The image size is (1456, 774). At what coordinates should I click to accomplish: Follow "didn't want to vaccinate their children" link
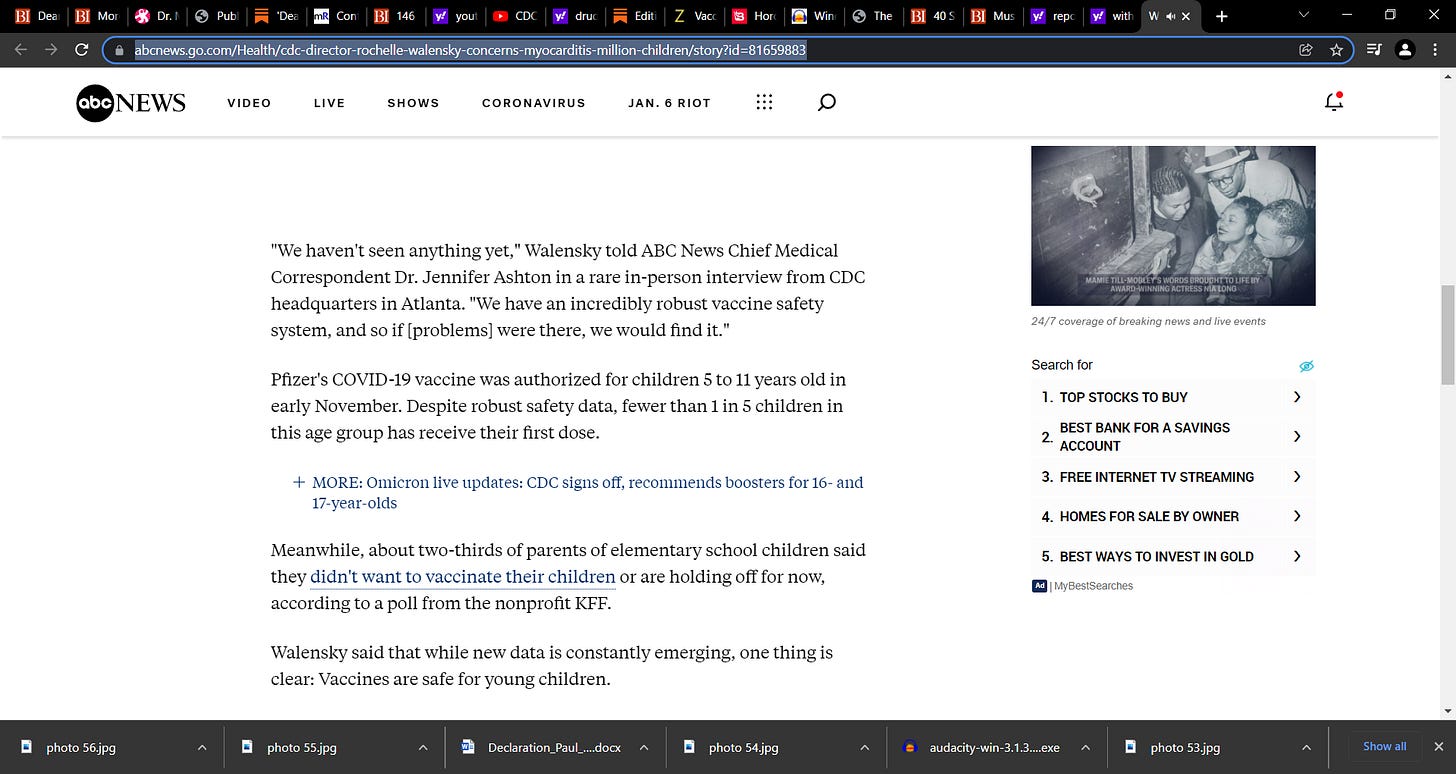click(x=462, y=577)
